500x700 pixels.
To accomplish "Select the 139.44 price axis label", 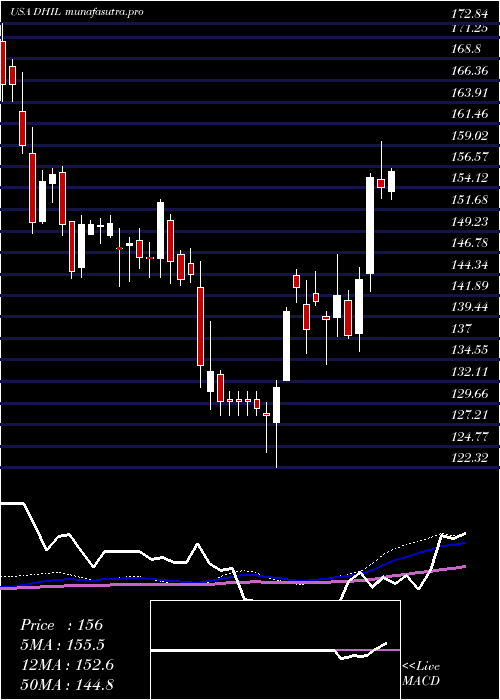I will click(x=469, y=307).
